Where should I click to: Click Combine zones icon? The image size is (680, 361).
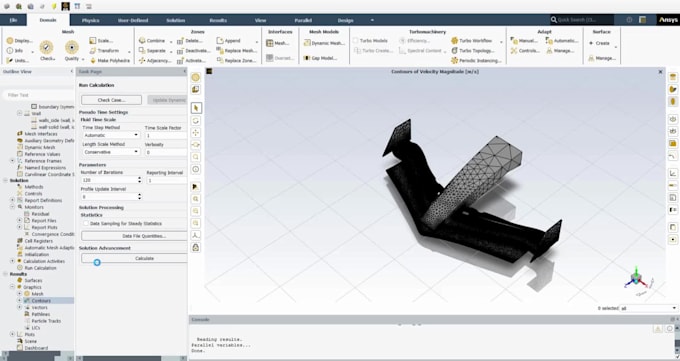point(142,41)
